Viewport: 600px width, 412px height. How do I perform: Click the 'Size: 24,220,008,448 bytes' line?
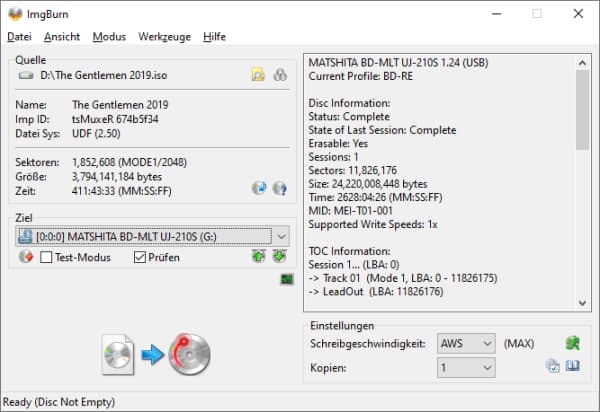(368, 184)
